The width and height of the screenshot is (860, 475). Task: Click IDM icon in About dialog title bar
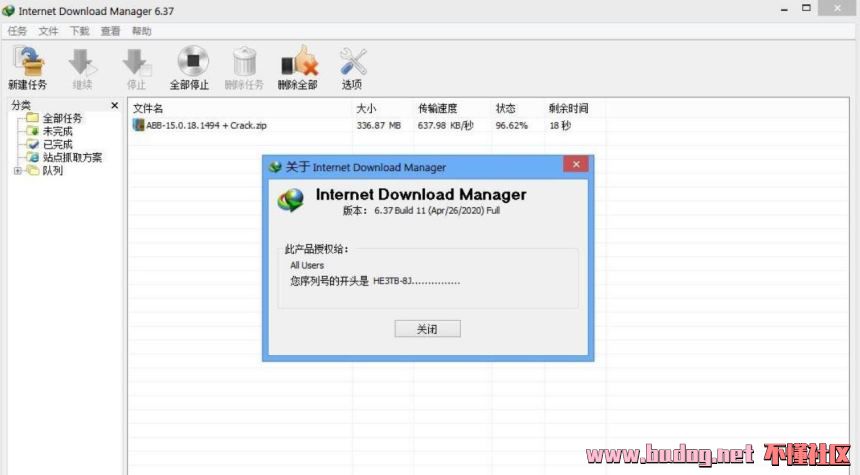click(x=275, y=167)
